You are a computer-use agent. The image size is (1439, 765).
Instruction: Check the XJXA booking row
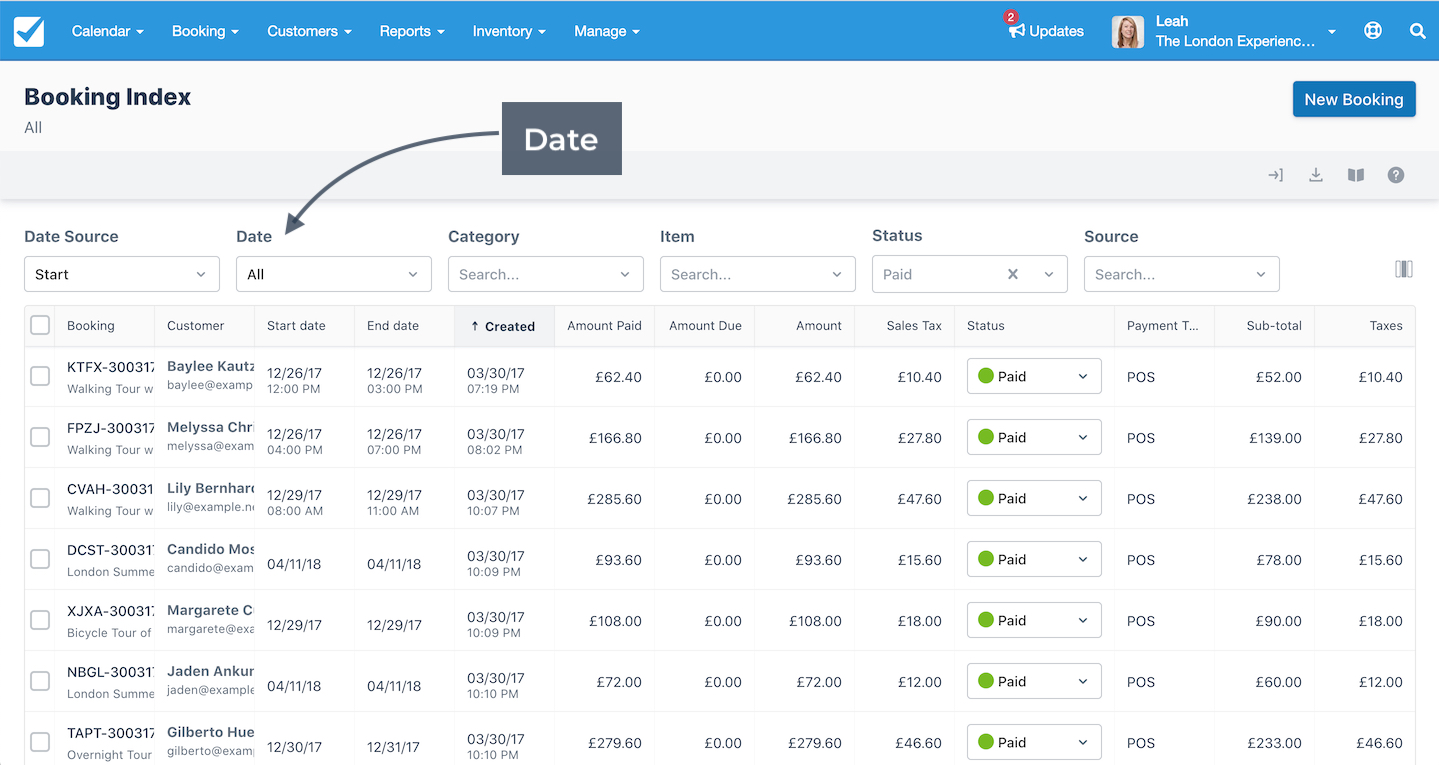[x=40, y=620]
